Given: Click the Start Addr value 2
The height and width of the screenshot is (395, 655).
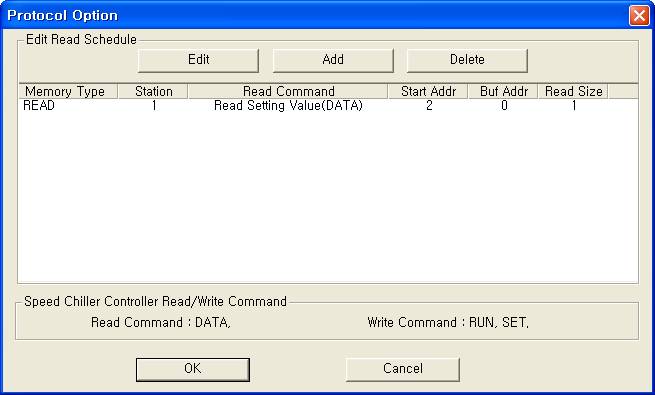Looking at the screenshot, I should pos(429,106).
